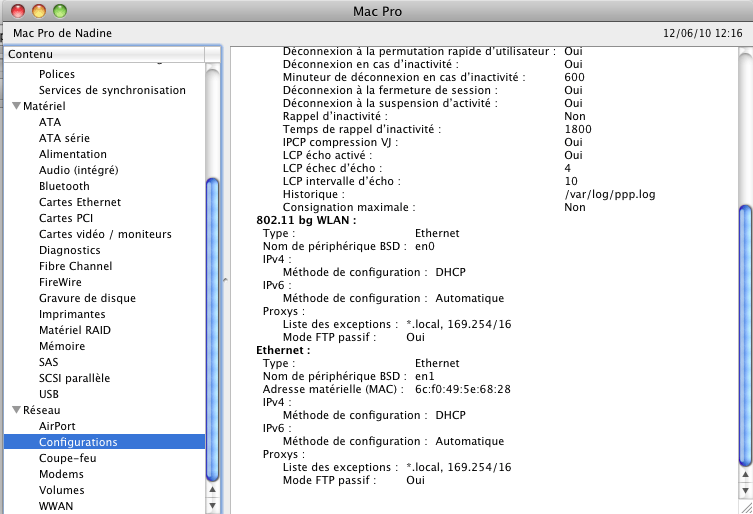Image resolution: width=753 pixels, height=514 pixels.
Task: Select AirPort under Réseau
Action: pyautogui.click(x=57, y=426)
